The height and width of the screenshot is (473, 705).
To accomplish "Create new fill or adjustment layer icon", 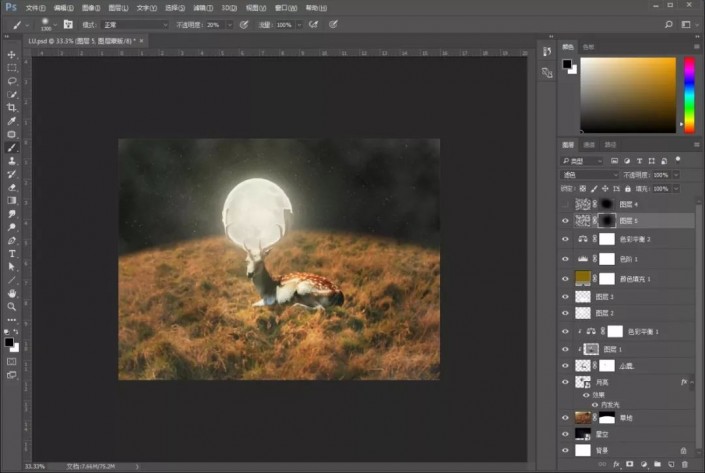I will point(643,464).
